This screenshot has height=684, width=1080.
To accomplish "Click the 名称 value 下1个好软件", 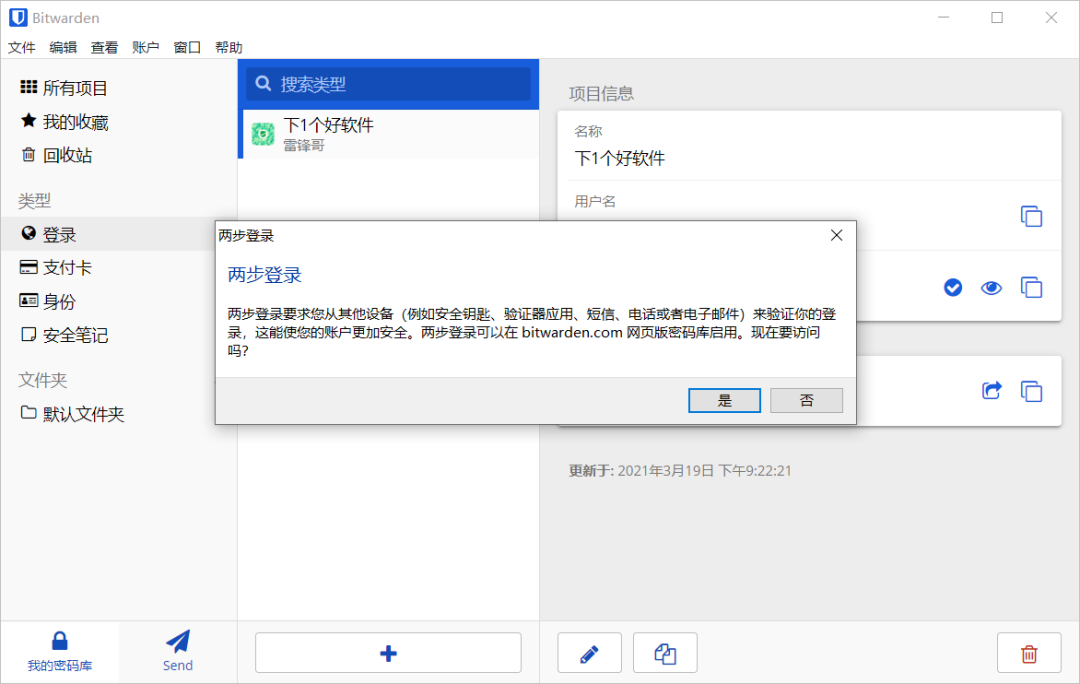I will (x=620, y=158).
